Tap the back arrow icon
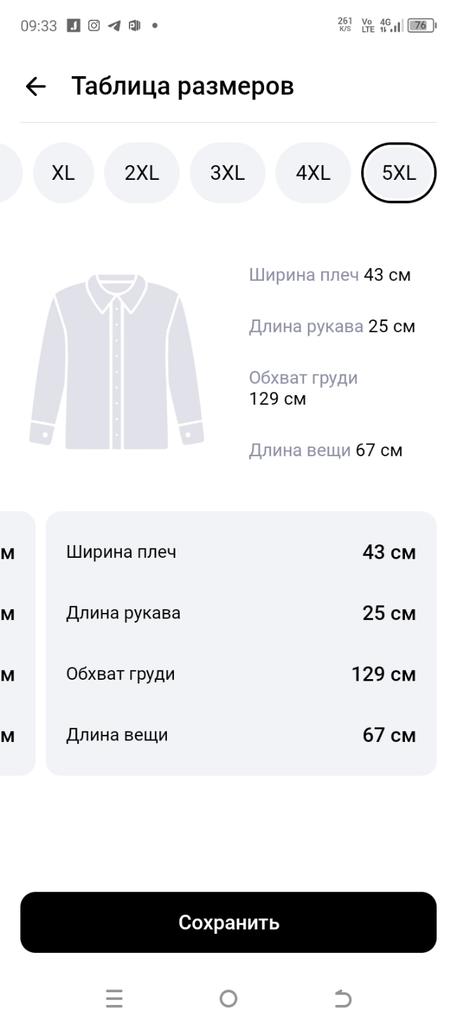Screen dimensions: 457x1024 tap(35, 86)
